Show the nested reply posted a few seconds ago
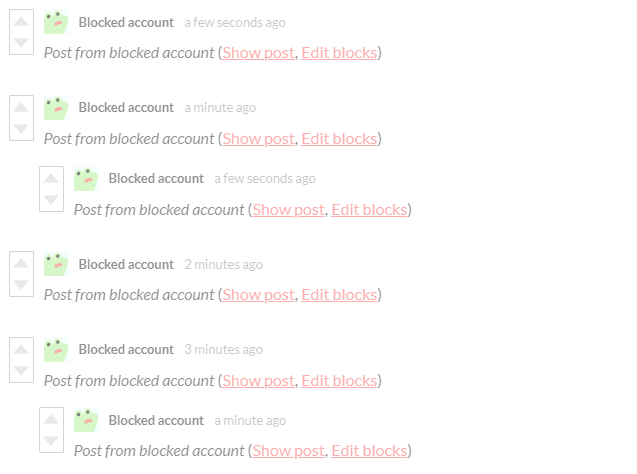 pos(288,210)
